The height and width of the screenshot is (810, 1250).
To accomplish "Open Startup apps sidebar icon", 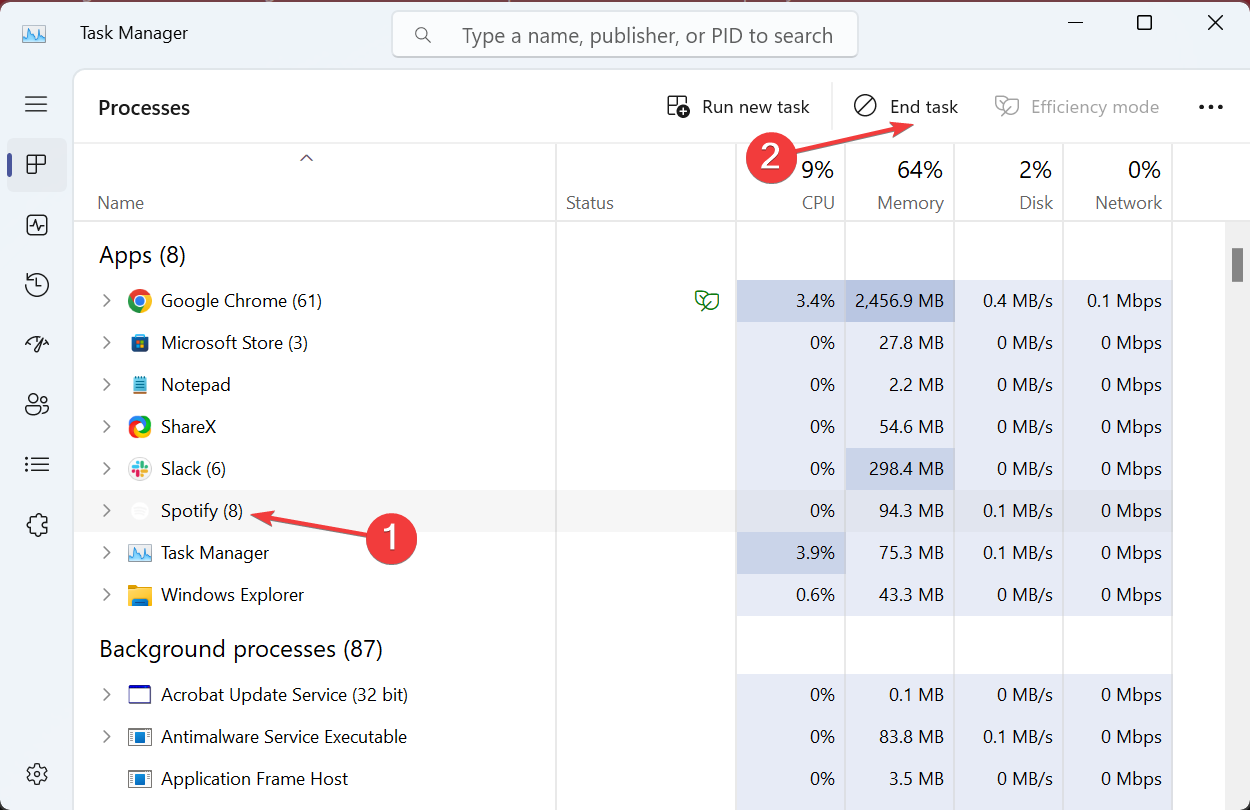I will pos(37,344).
